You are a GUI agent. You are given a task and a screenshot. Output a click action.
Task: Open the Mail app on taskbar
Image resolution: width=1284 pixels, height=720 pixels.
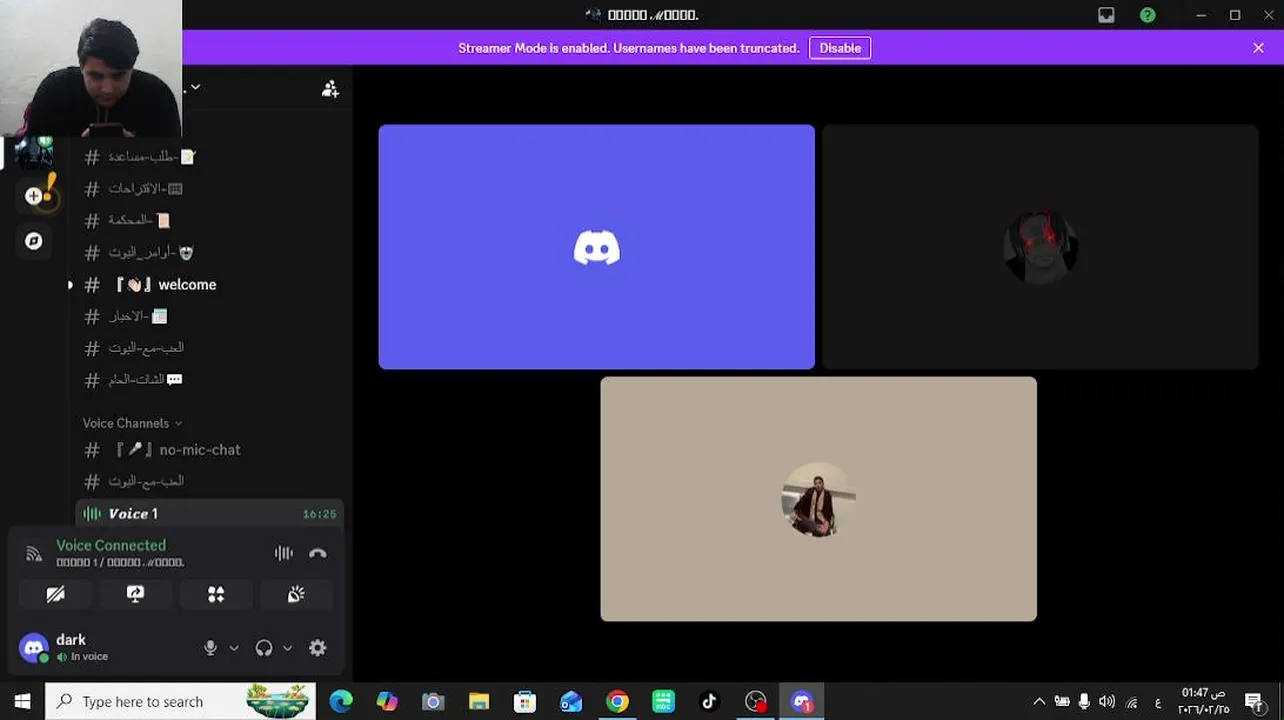pos(571,702)
